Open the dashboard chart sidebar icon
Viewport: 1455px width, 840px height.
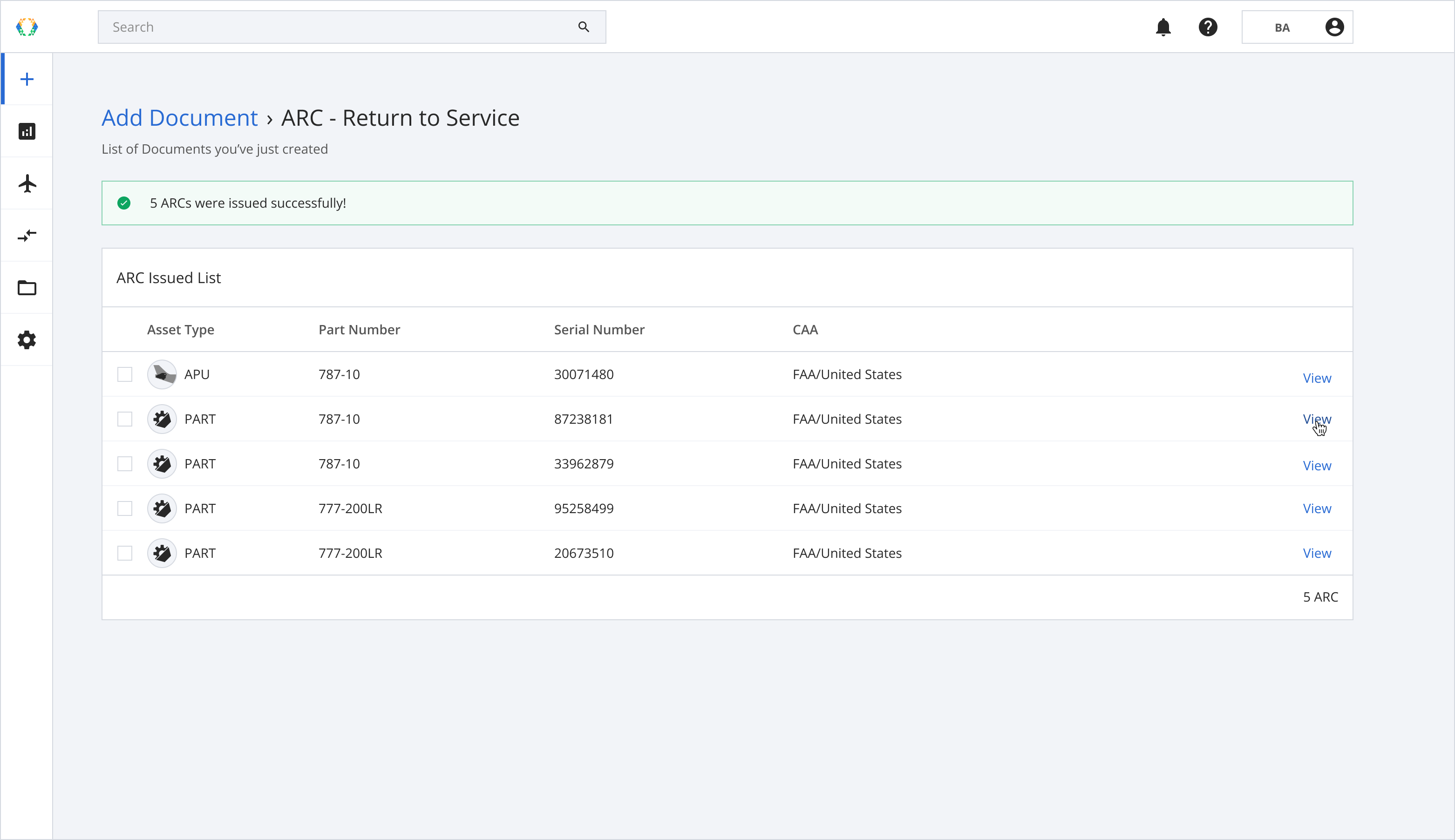pyautogui.click(x=27, y=131)
